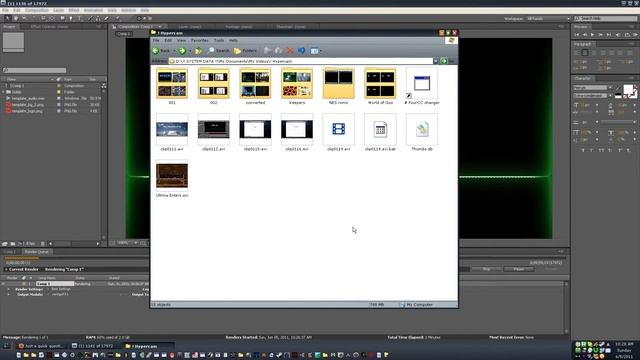Click the Project panel search field
The image size is (640, 360).
[x=35, y=70]
